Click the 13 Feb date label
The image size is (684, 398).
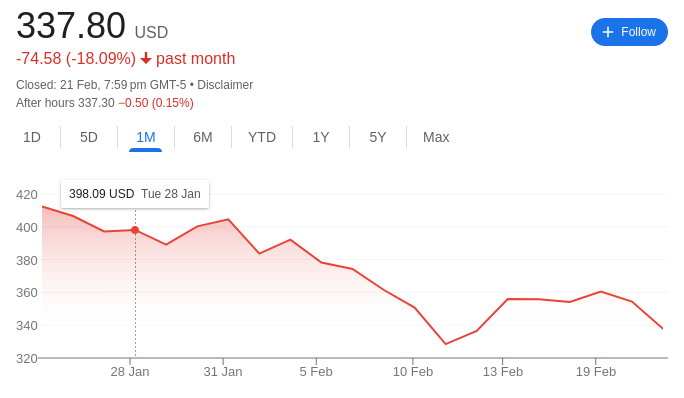[503, 371]
